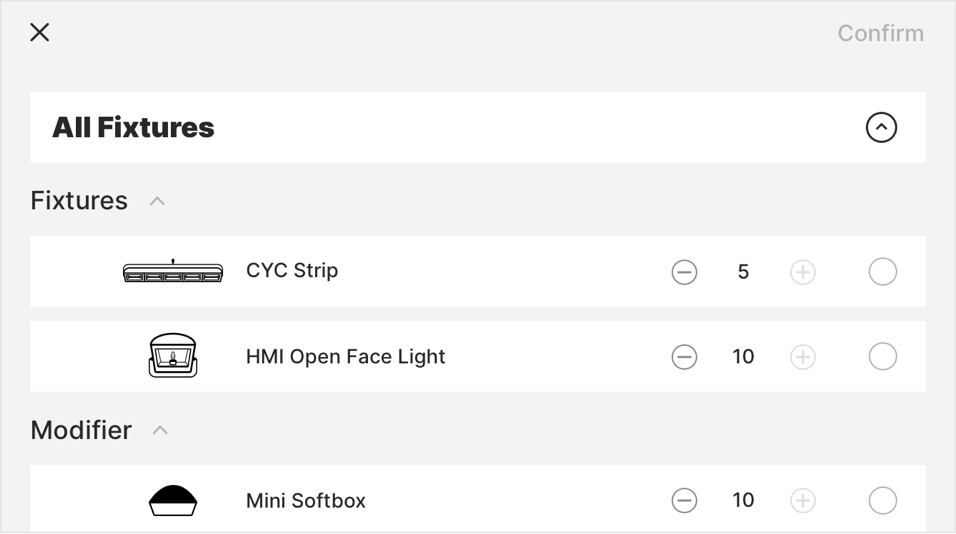Collapse the All Fixtures panel

pyautogui.click(x=881, y=128)
